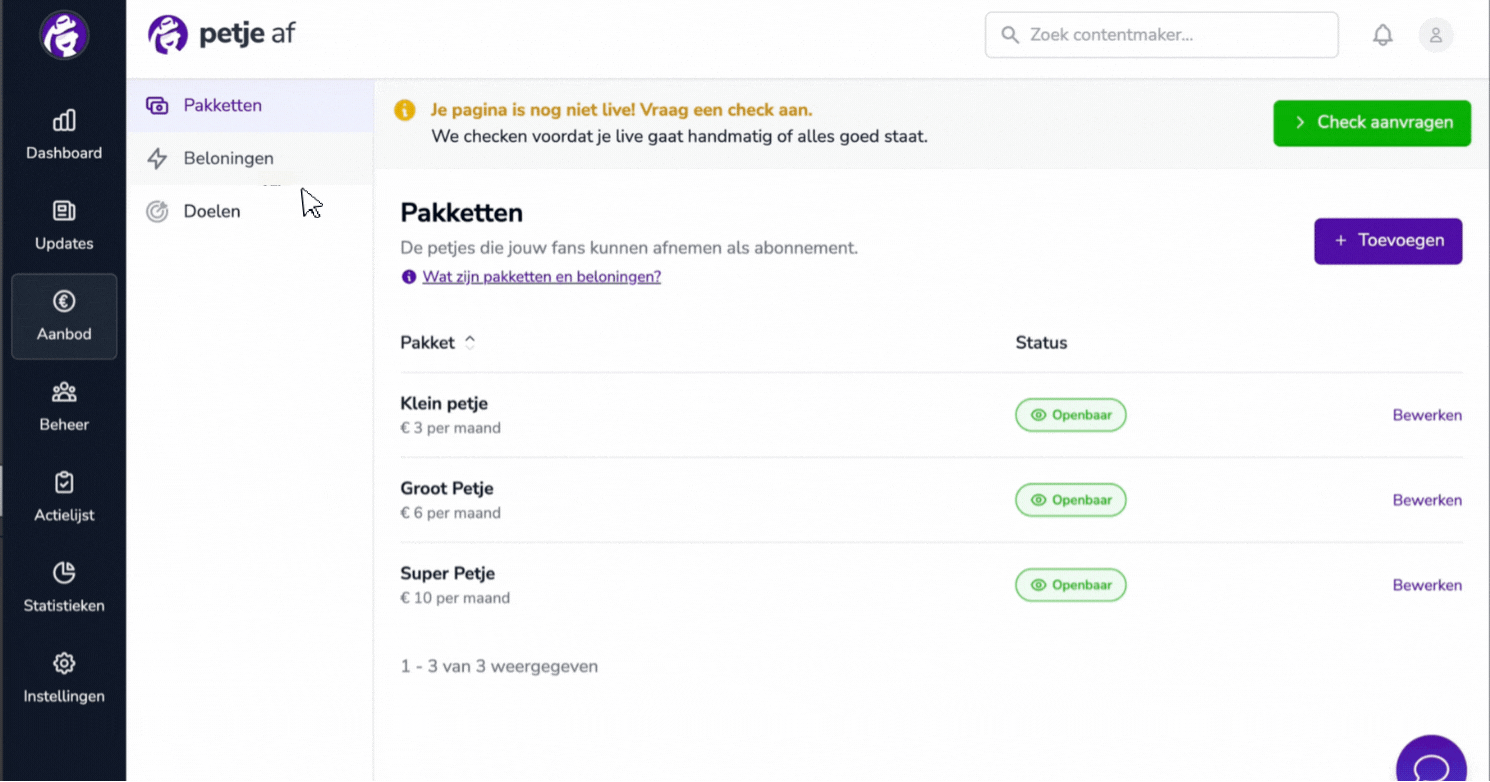Click the Toevoegen button
1490x782 pixels.
pos(1388,241)
